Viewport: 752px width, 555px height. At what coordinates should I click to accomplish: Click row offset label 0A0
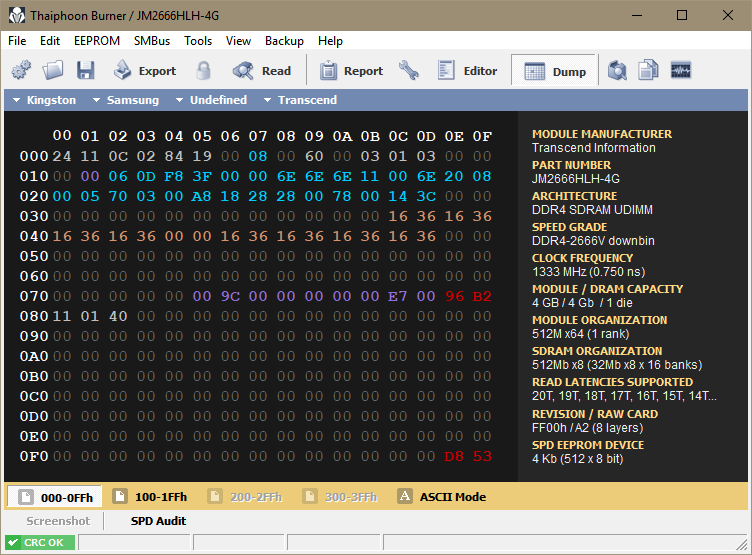(x=34, y=356)
